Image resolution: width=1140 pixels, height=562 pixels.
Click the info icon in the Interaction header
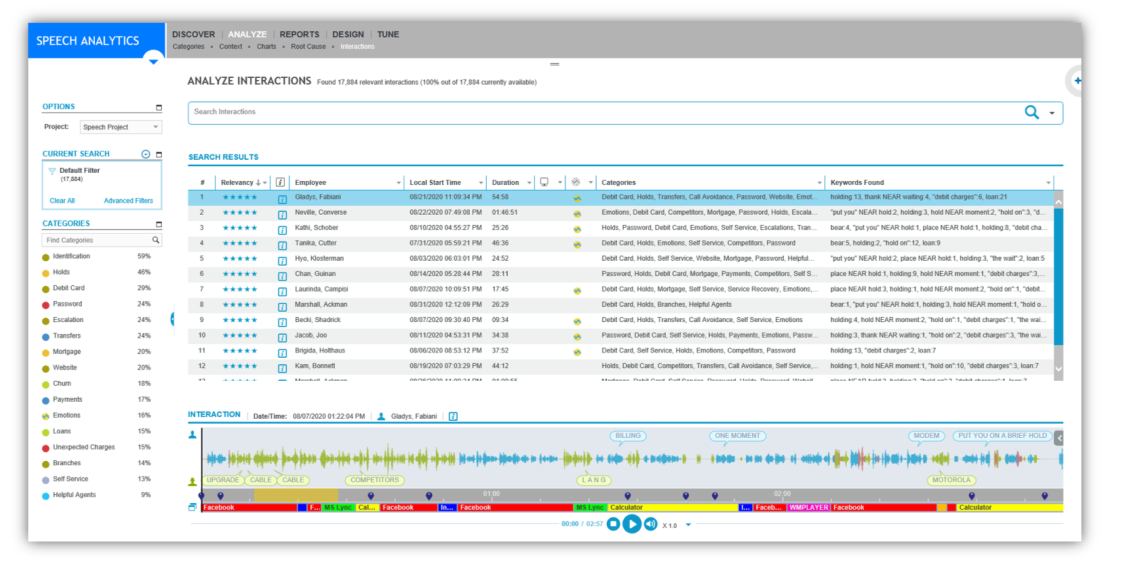tap(453, 416)
